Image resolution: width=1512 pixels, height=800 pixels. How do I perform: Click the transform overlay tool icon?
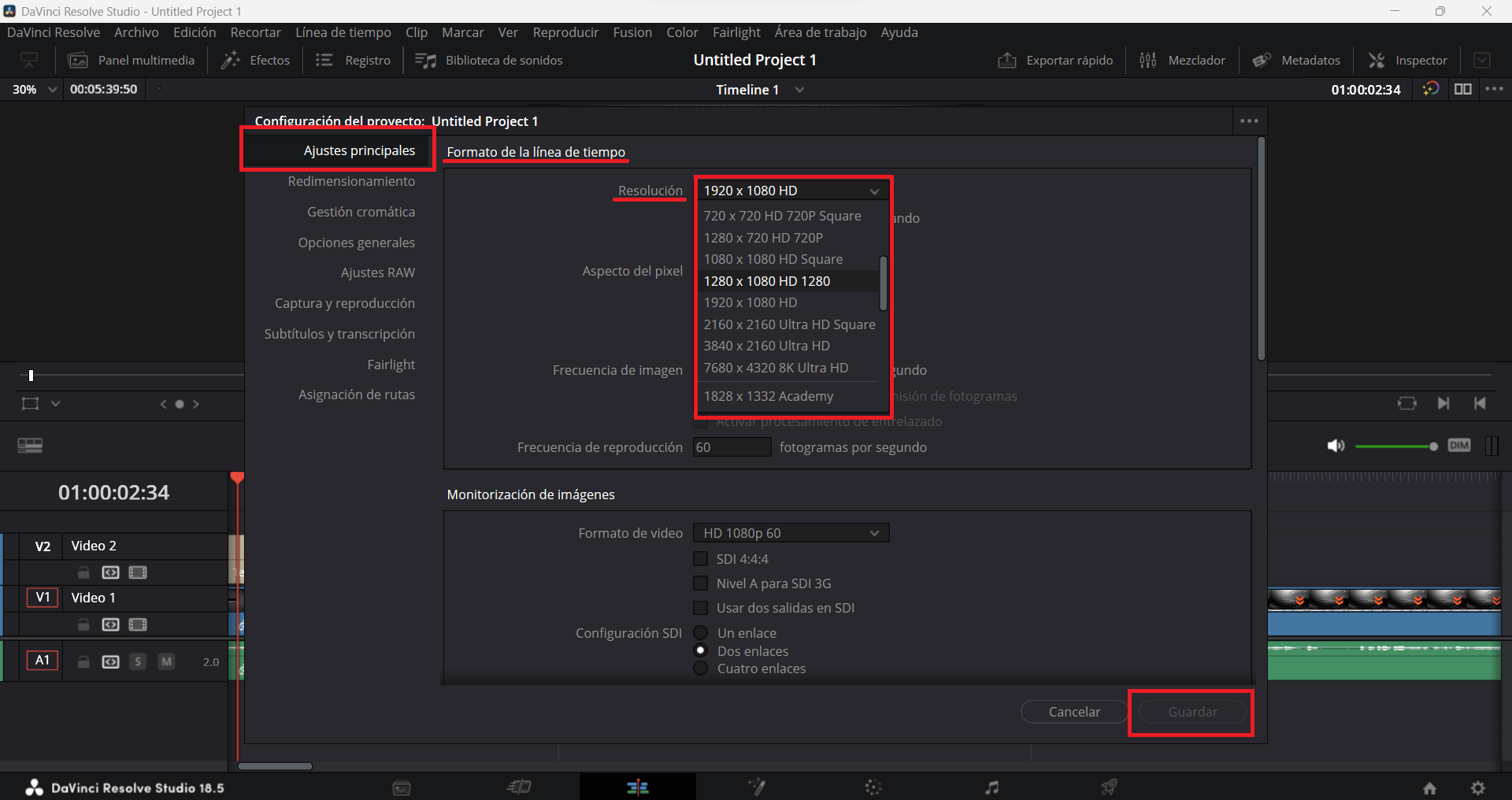(x=30, y=403)
